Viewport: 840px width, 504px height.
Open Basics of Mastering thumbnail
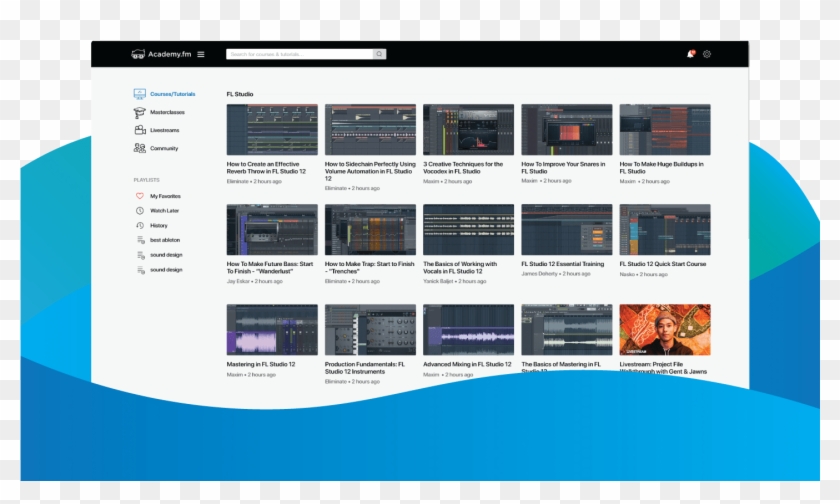click(x=567, y=329)
